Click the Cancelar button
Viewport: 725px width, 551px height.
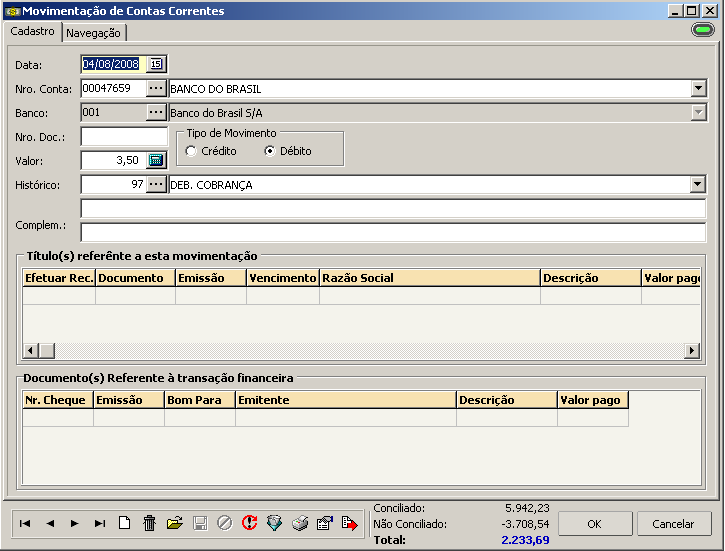tap(673, 524)
